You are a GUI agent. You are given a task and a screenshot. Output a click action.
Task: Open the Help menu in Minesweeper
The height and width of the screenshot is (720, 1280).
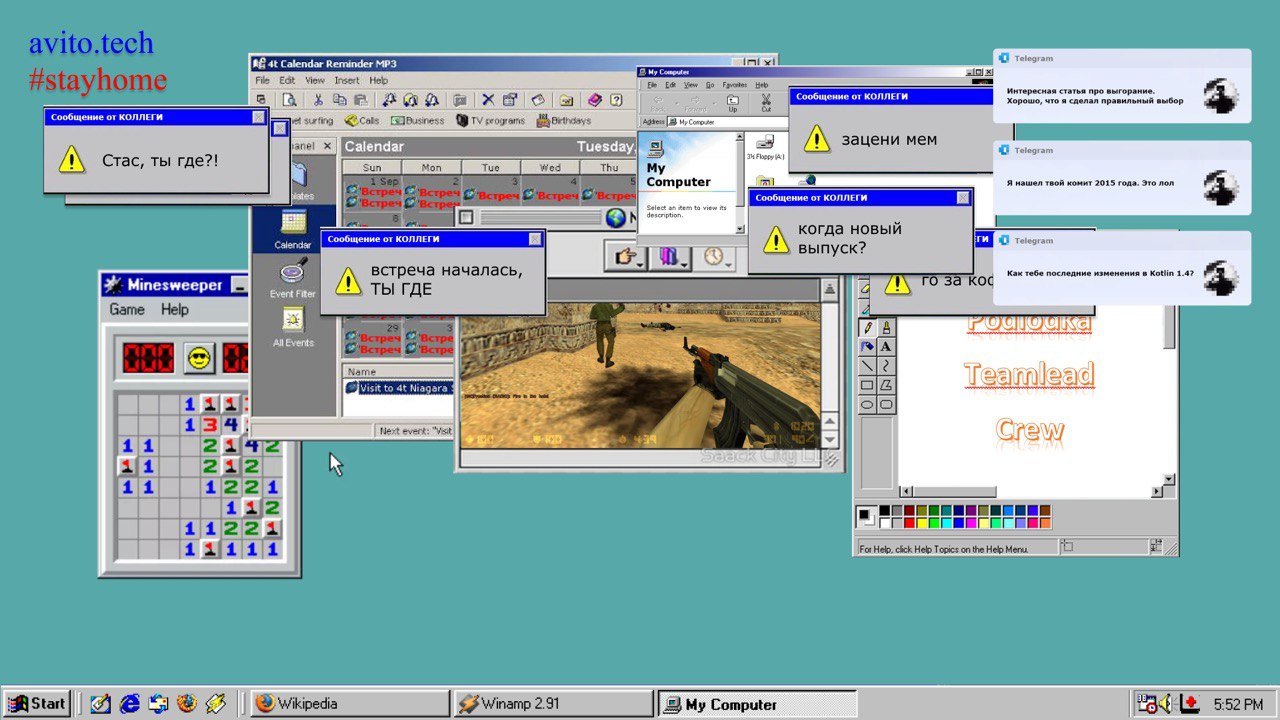[x=175, y=309]
